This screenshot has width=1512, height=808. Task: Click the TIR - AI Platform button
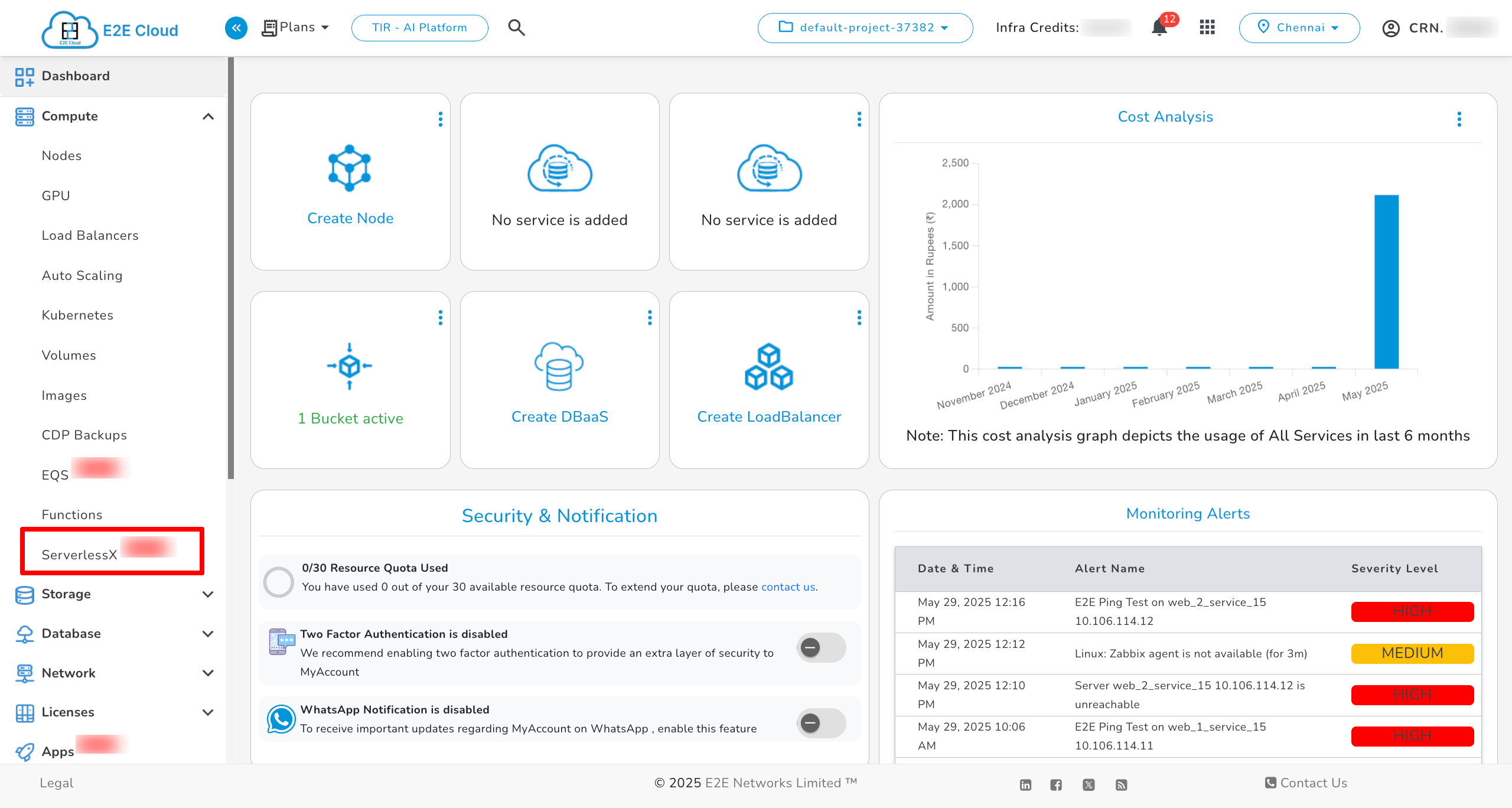pyautogui.click(x=419, y=27)
